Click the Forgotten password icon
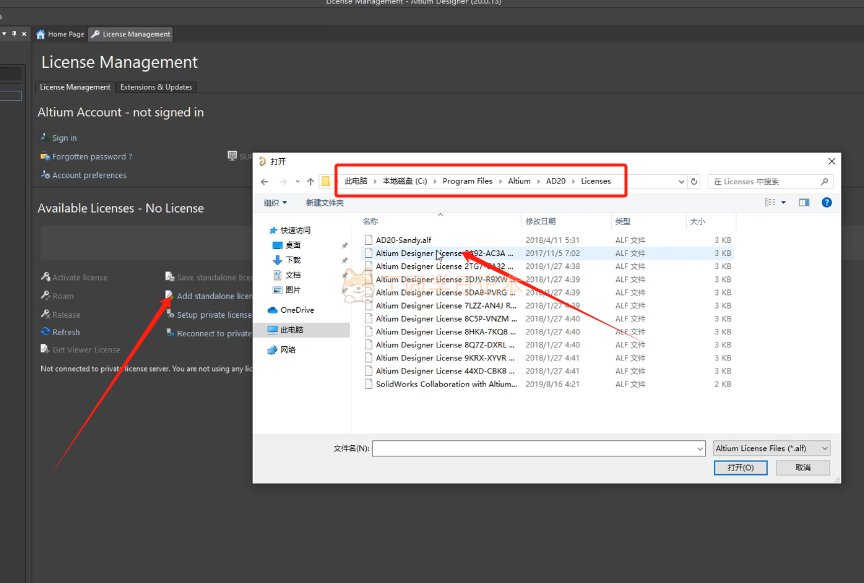 [x=44, y=157]
